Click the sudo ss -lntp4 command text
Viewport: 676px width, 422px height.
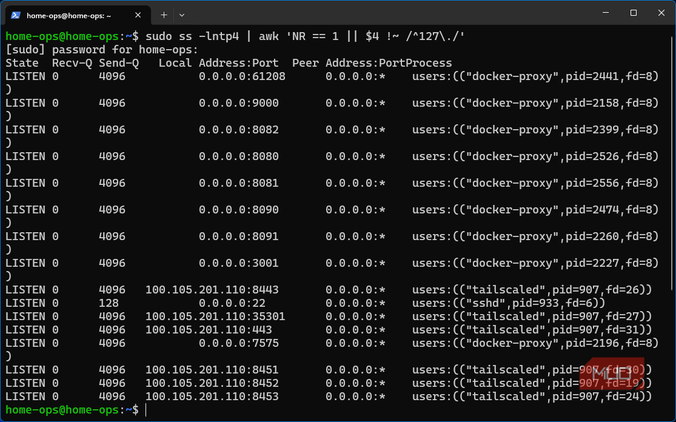[x=192, y=36]
